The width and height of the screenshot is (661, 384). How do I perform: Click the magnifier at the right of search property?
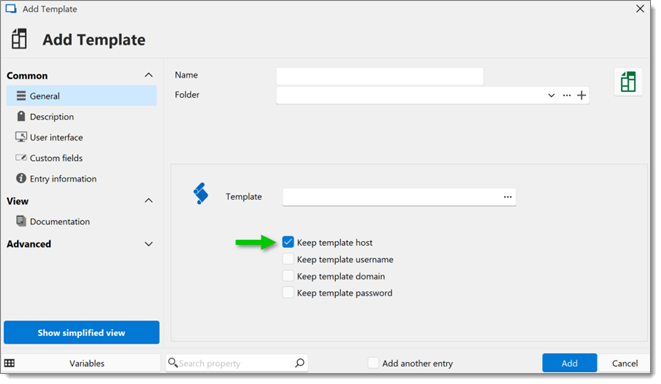tap(300, 363)
